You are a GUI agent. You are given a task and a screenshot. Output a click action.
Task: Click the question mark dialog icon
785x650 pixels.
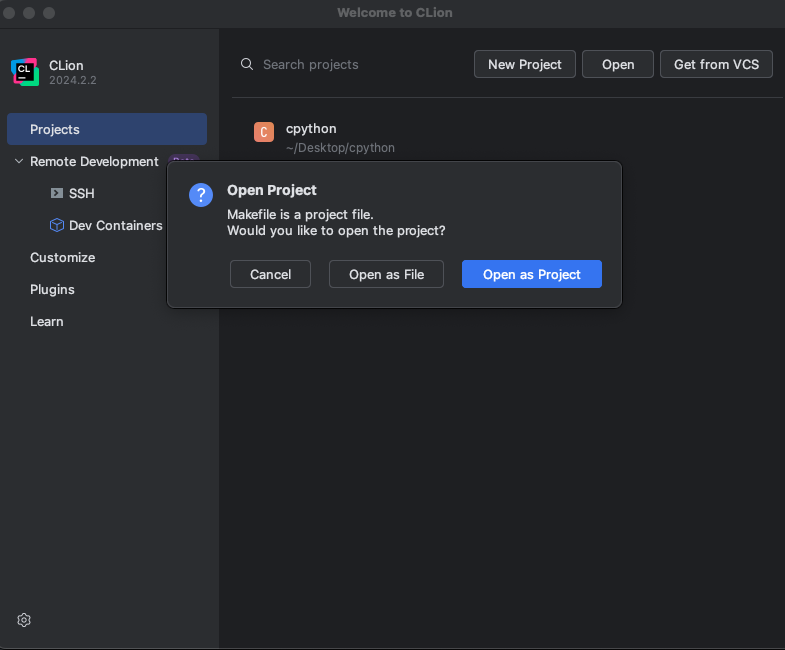coord(201,195)
